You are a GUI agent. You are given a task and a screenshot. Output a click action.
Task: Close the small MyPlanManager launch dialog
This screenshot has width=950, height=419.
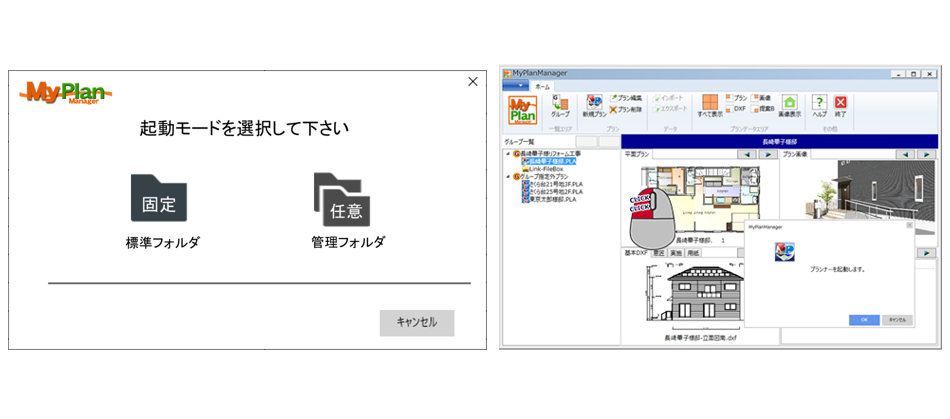click(x=909, y=225)
